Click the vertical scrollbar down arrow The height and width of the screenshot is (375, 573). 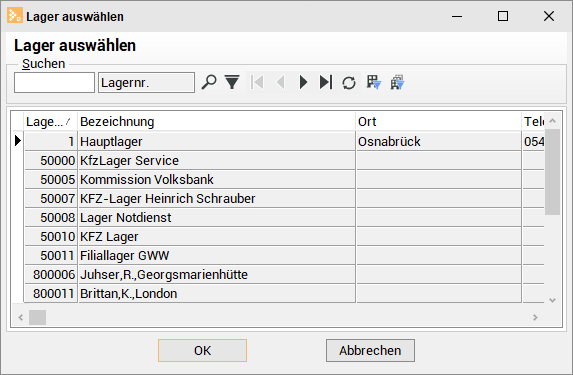point(553,300)
